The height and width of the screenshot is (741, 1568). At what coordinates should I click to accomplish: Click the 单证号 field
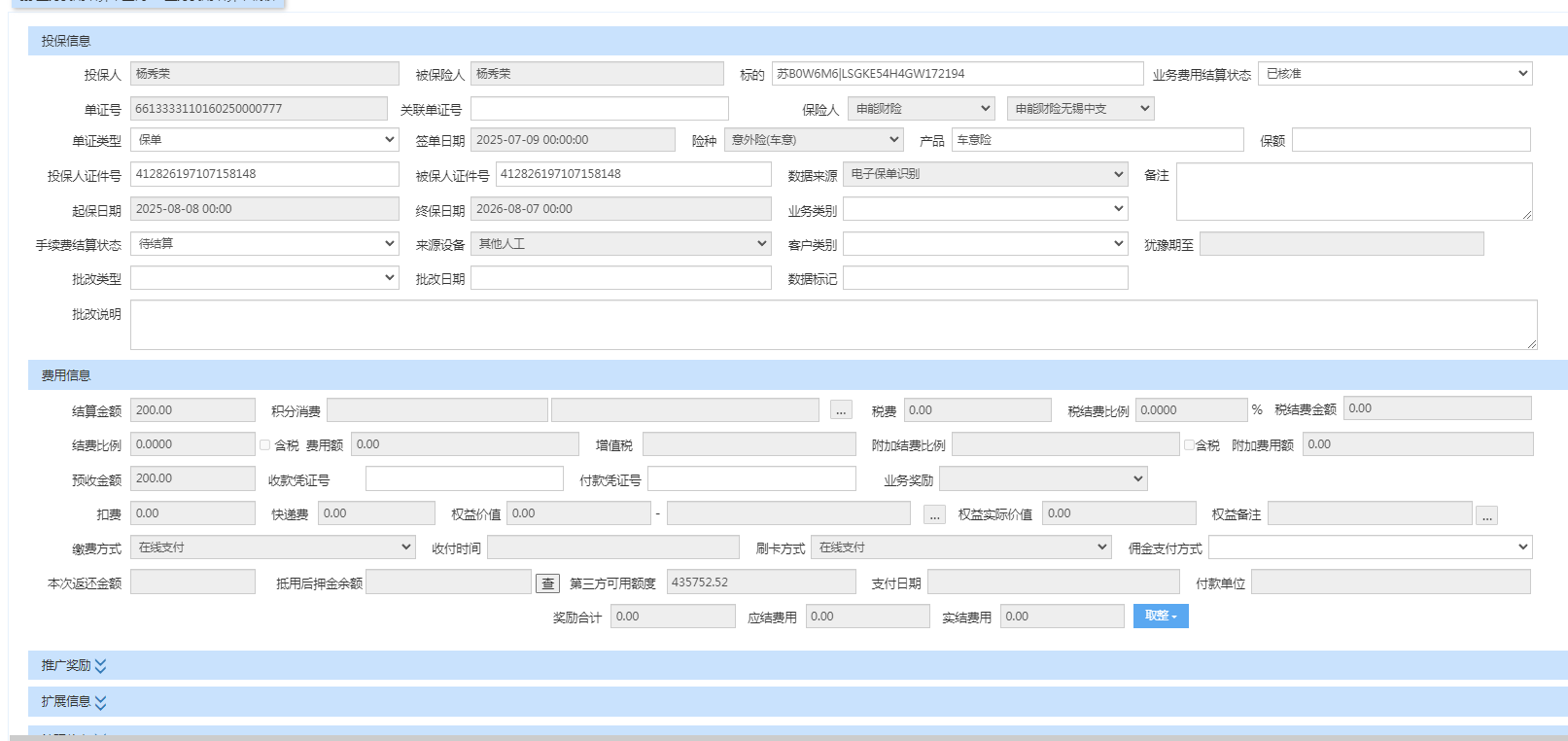(x=259, y=109)
